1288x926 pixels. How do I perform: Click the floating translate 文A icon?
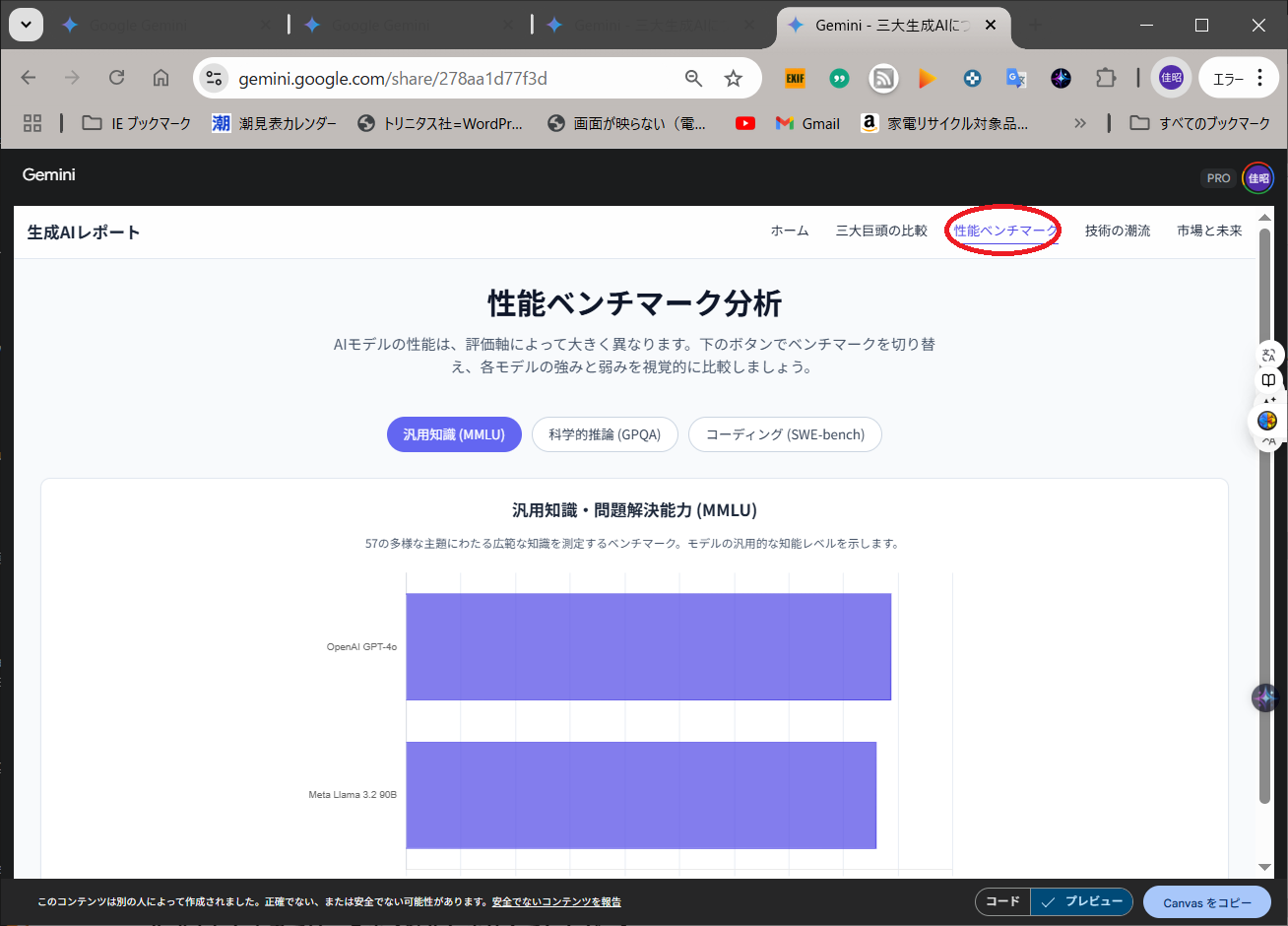coord(1268,356)
